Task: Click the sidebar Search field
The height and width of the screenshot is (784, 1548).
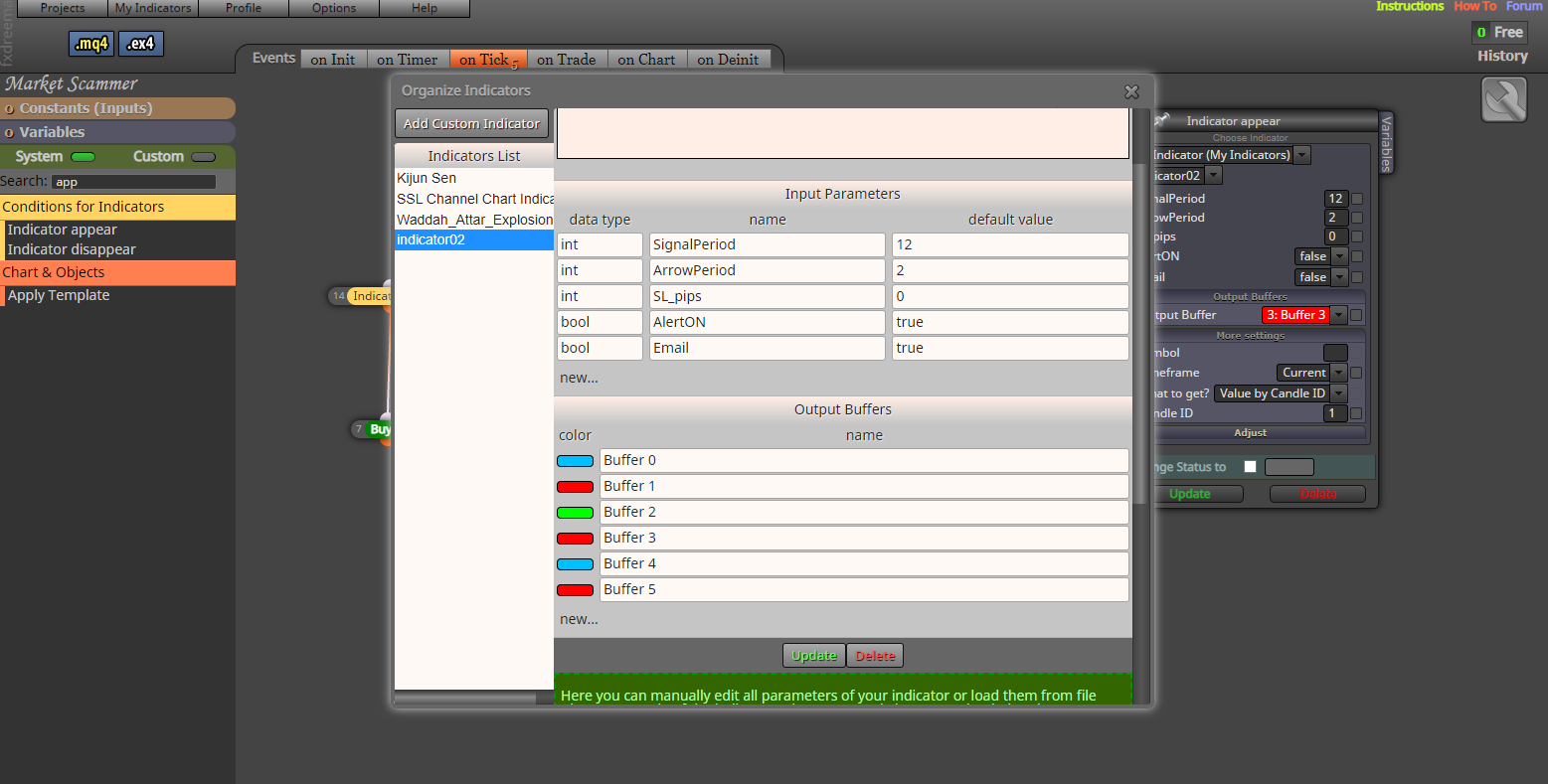Action: pos(133,182)
